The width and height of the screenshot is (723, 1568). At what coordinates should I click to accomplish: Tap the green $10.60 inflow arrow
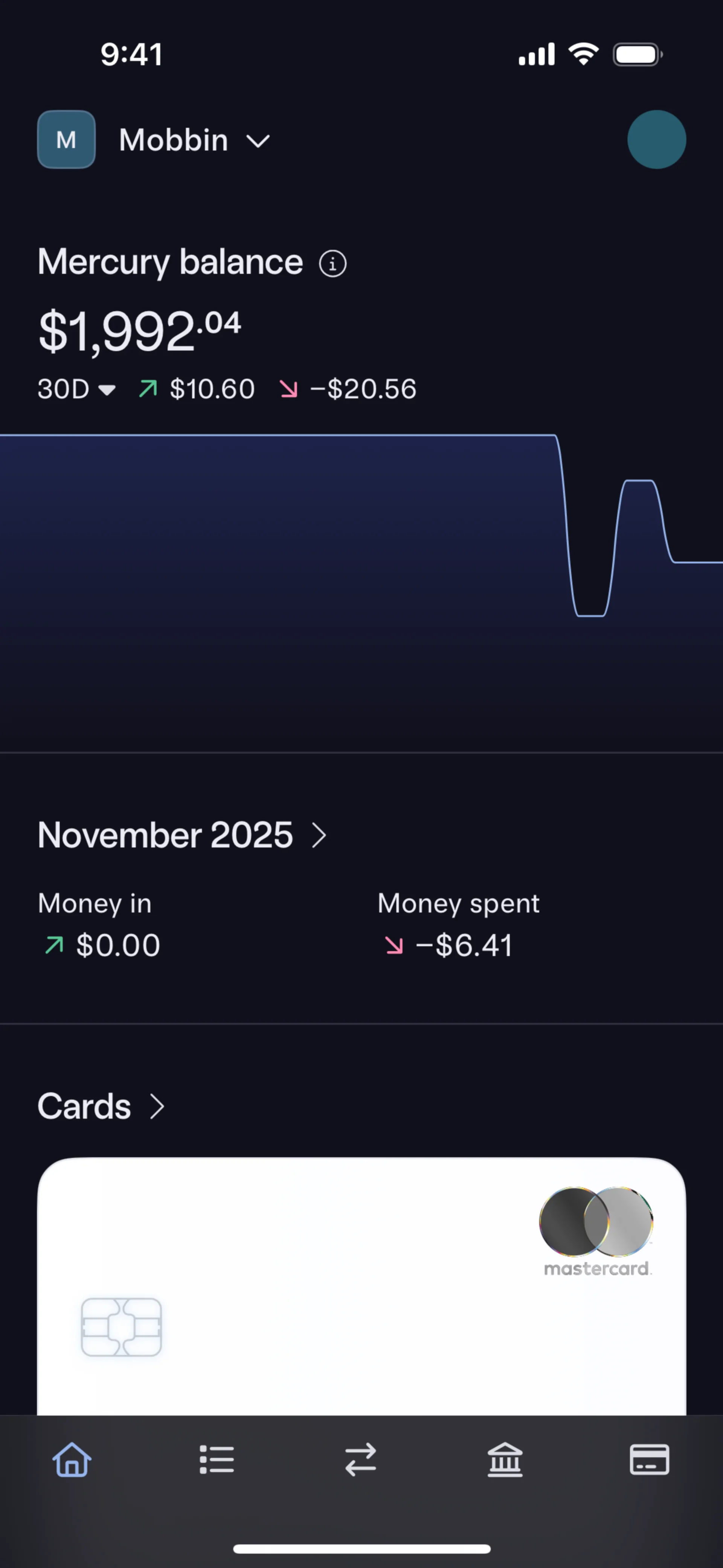[148, 388]
